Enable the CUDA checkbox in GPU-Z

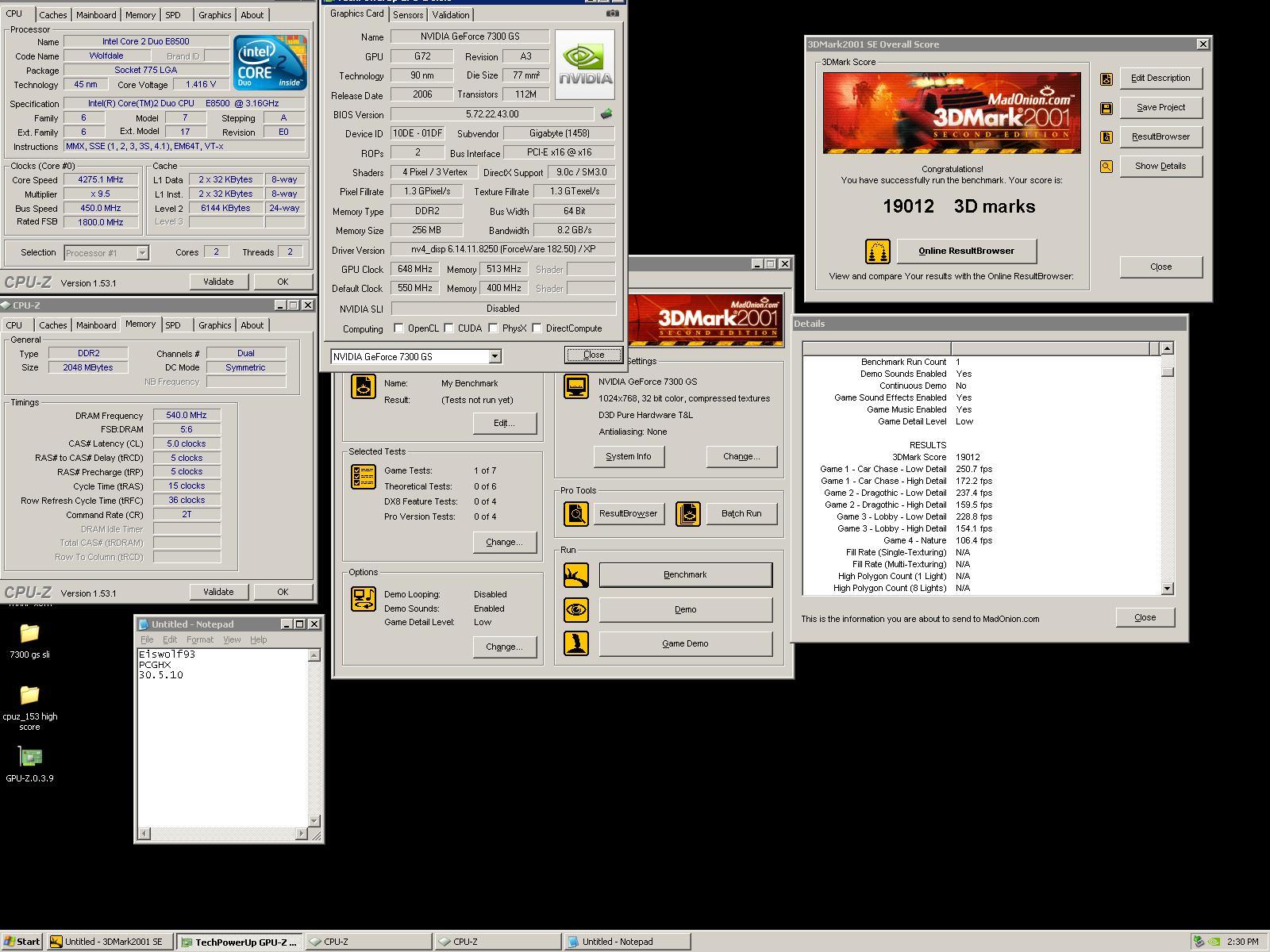click(x=448, y=328)
